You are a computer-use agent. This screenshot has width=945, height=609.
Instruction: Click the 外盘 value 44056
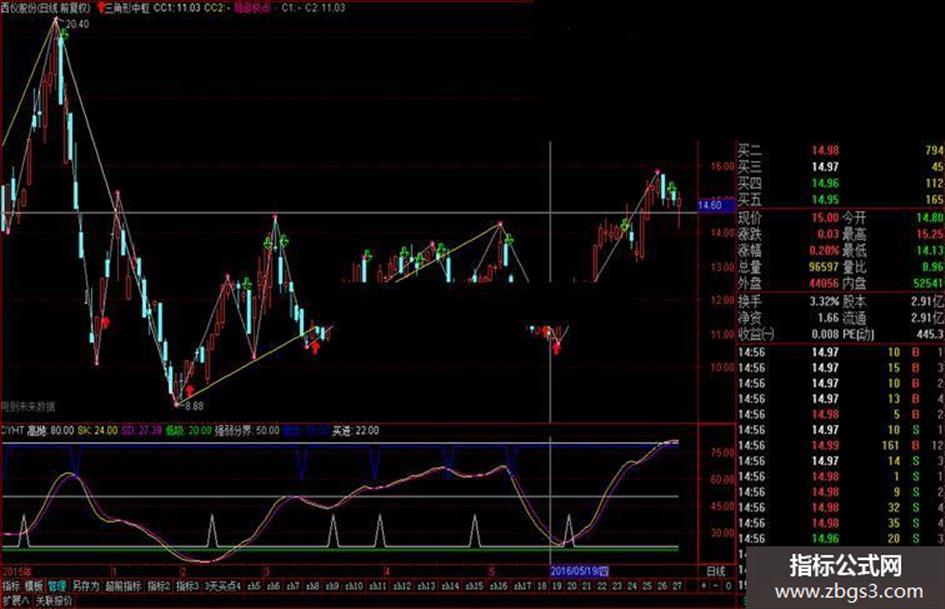(823, 283)
